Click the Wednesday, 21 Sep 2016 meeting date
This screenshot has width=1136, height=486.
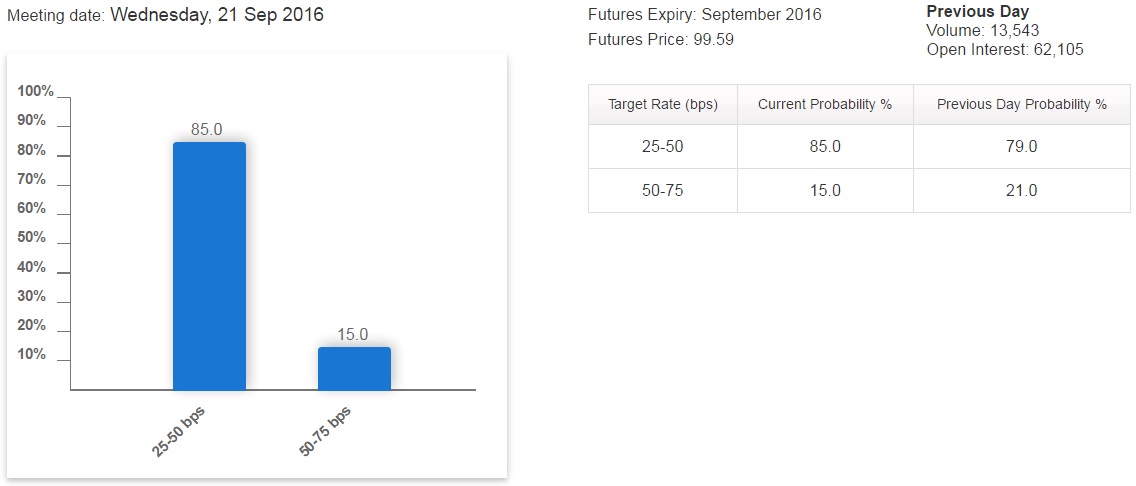(x=216, y=15)
